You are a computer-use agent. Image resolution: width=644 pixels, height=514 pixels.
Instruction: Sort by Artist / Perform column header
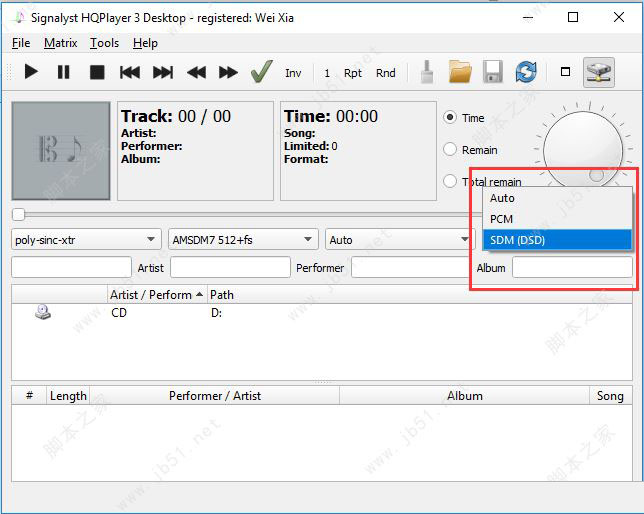[x=157, y=295]
